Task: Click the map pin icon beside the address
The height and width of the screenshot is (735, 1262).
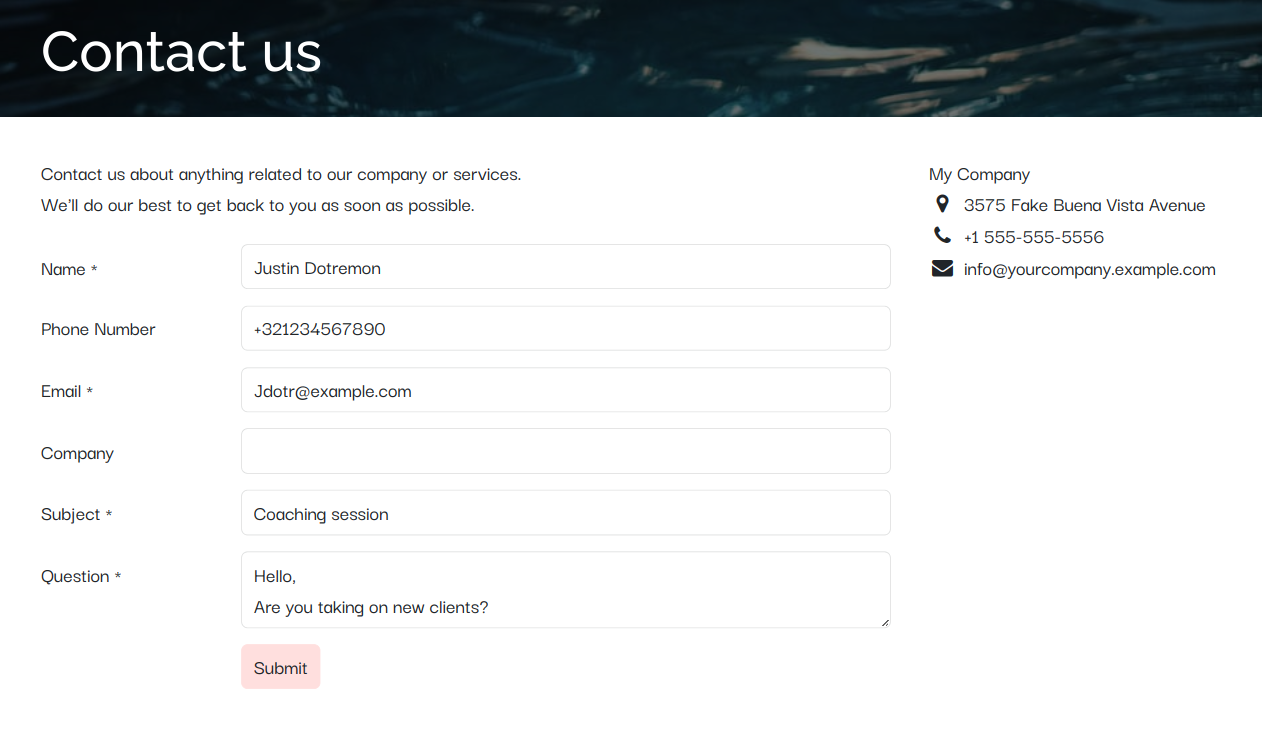Action: 941,204
